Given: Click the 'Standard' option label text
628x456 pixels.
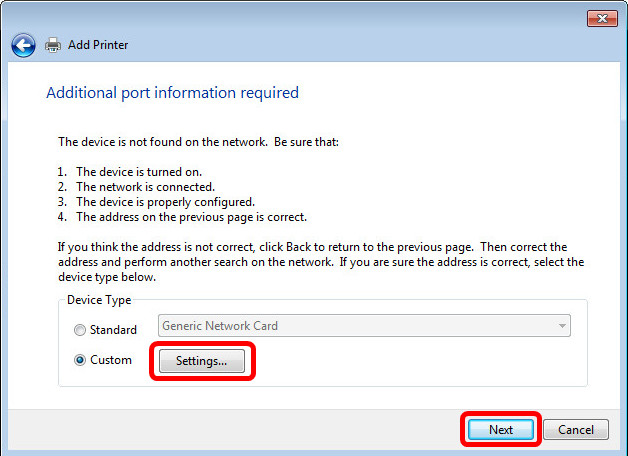Looking at the screenshot, I should coord(114,330).
